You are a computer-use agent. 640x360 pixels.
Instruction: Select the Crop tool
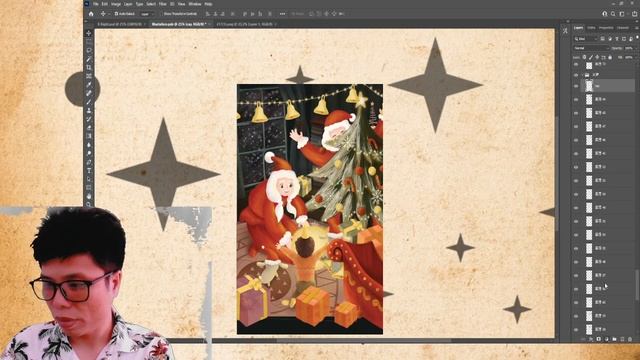pyautogui.click(x=89, y=67)
